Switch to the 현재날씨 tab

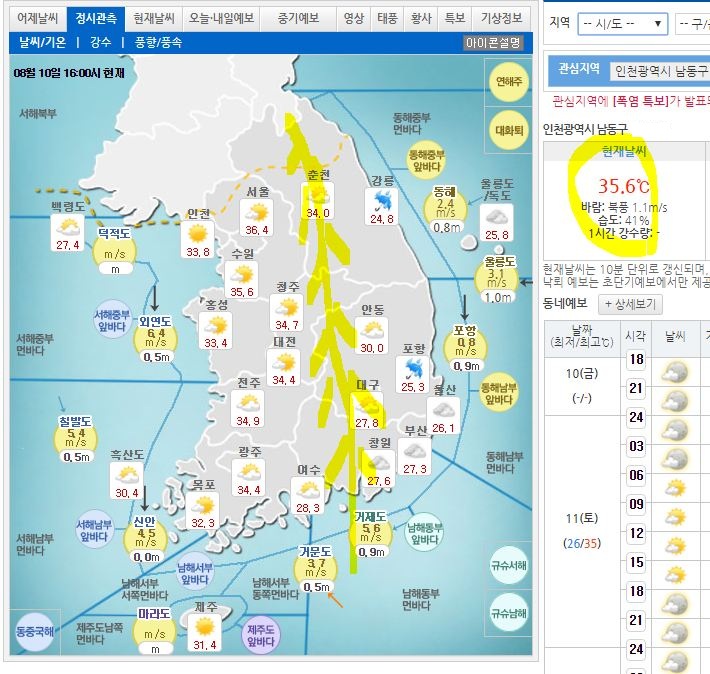pyautogui.click(x=155, y=18)
